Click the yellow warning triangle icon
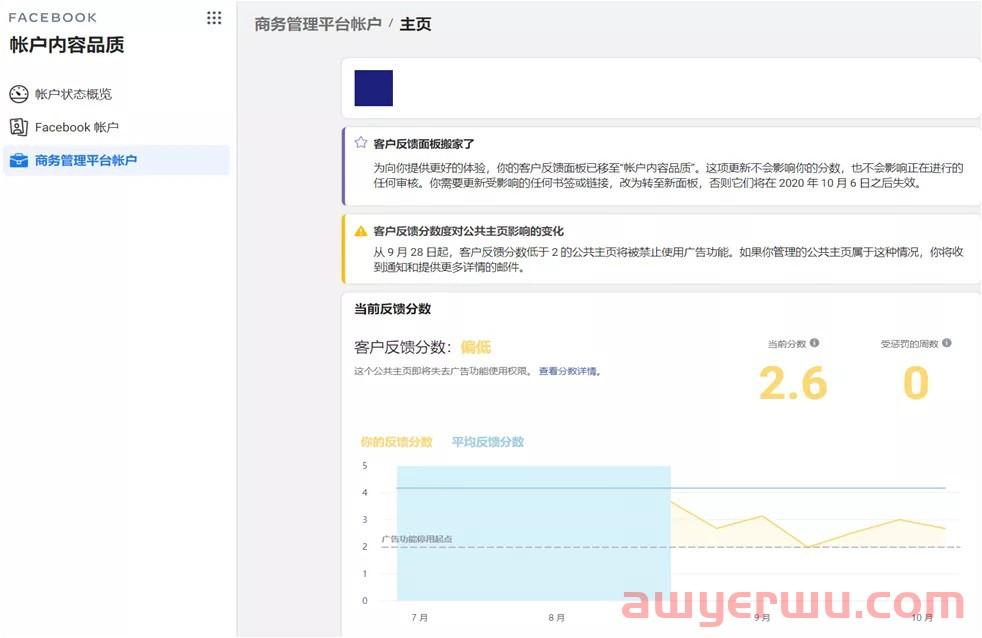The image size is (982, 638). pyautogui.click(x=361, y=230)
